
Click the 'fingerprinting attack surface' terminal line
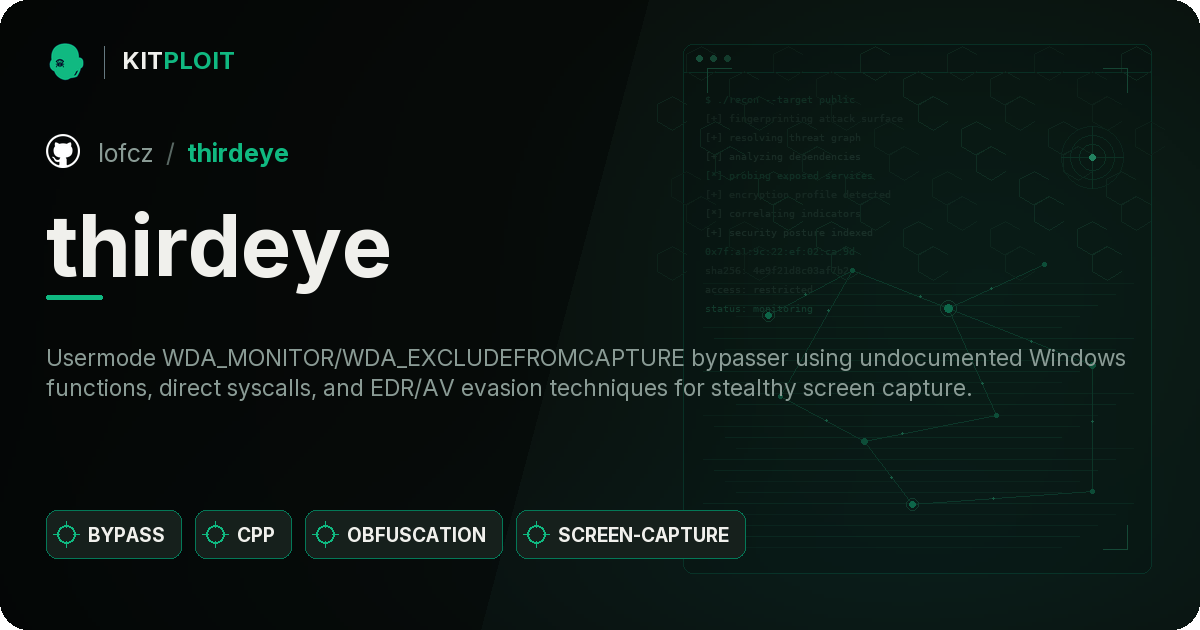[x=803, y=119]
